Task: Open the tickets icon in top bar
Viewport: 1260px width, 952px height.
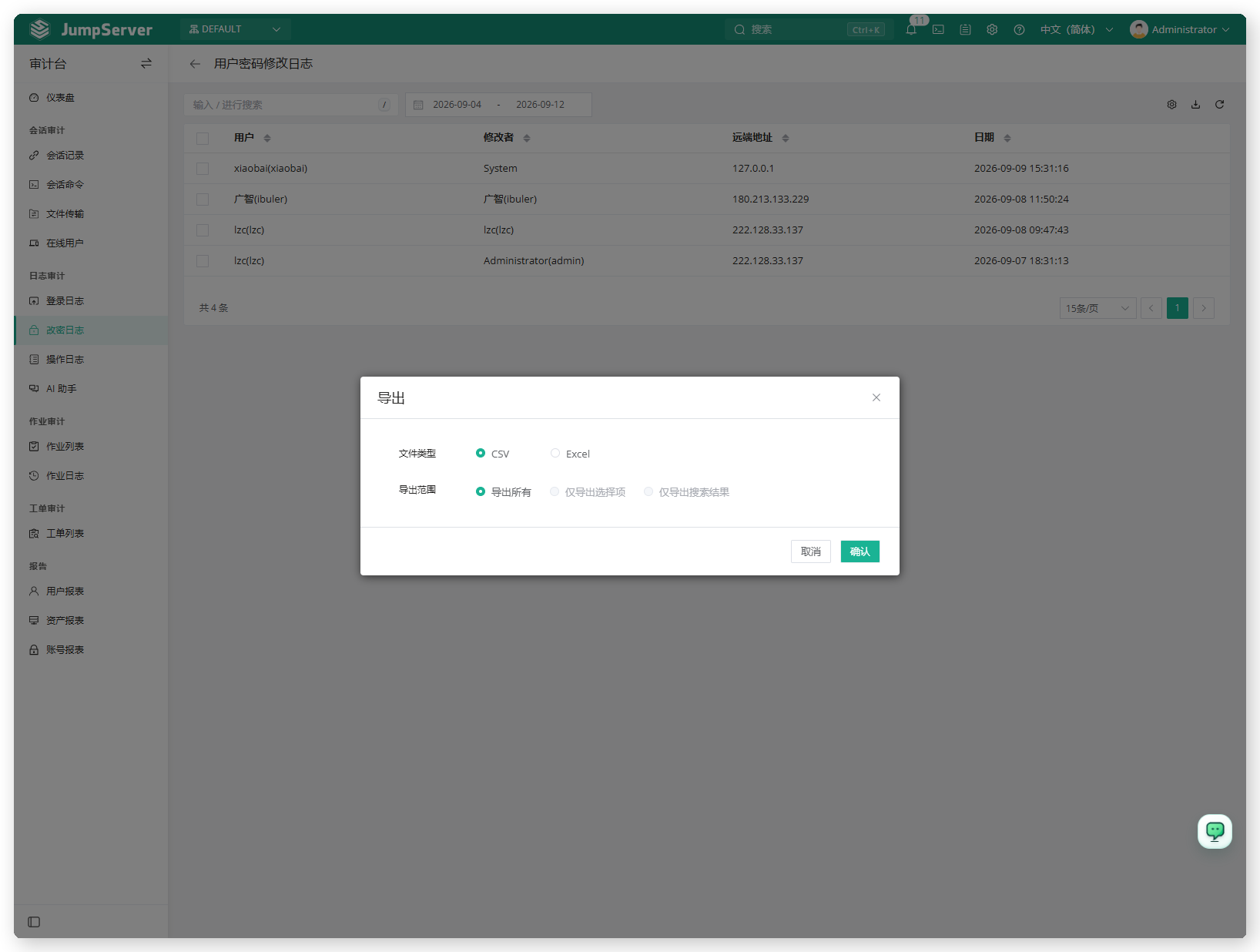Action: click(965, 29)
